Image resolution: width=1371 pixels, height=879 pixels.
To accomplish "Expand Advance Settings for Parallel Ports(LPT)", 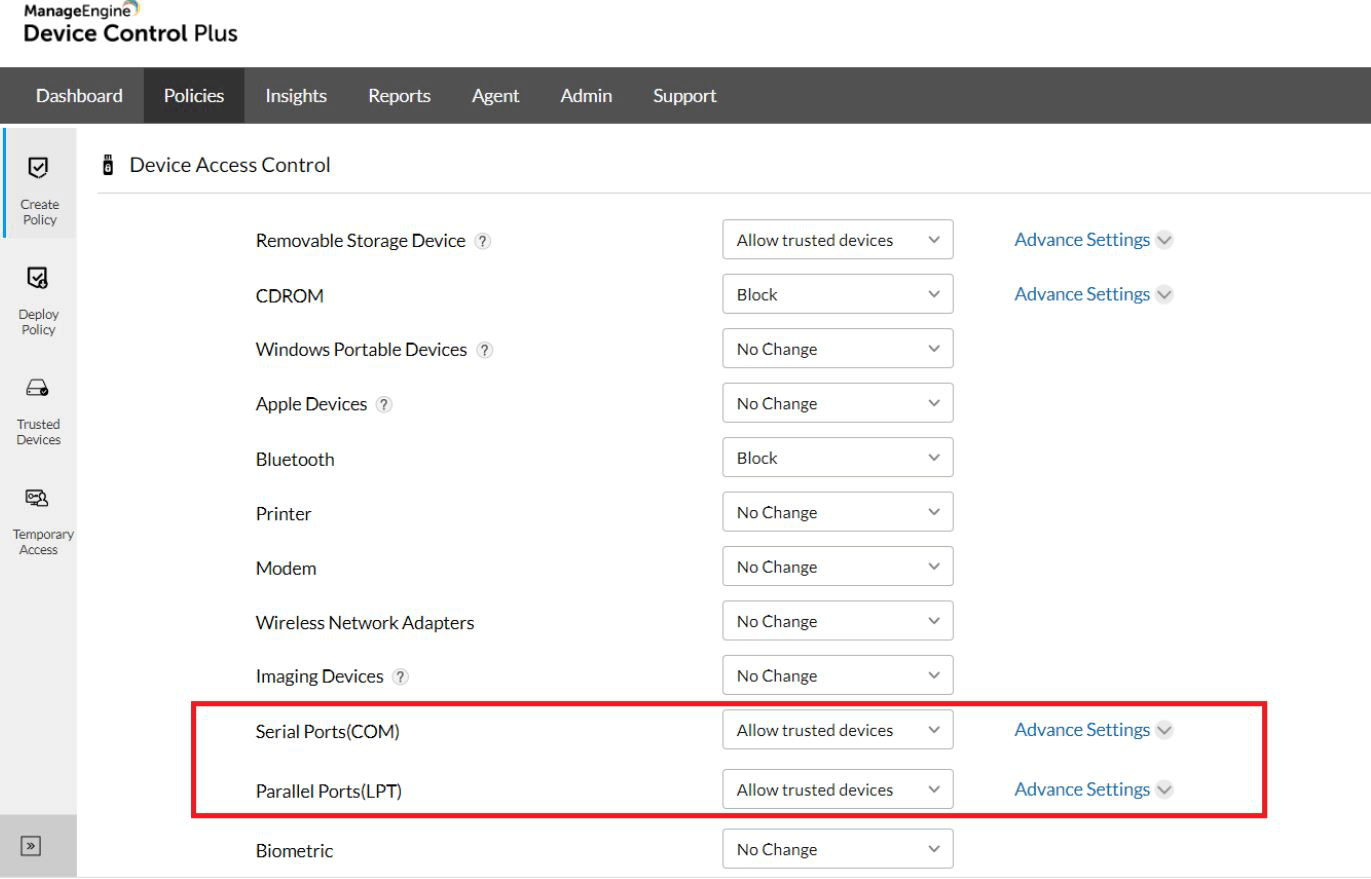I will (x=1093, y=789).
